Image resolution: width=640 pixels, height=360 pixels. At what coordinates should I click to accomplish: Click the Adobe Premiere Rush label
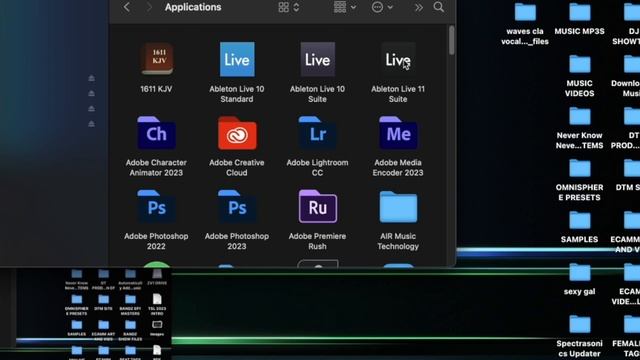[317, 241]
